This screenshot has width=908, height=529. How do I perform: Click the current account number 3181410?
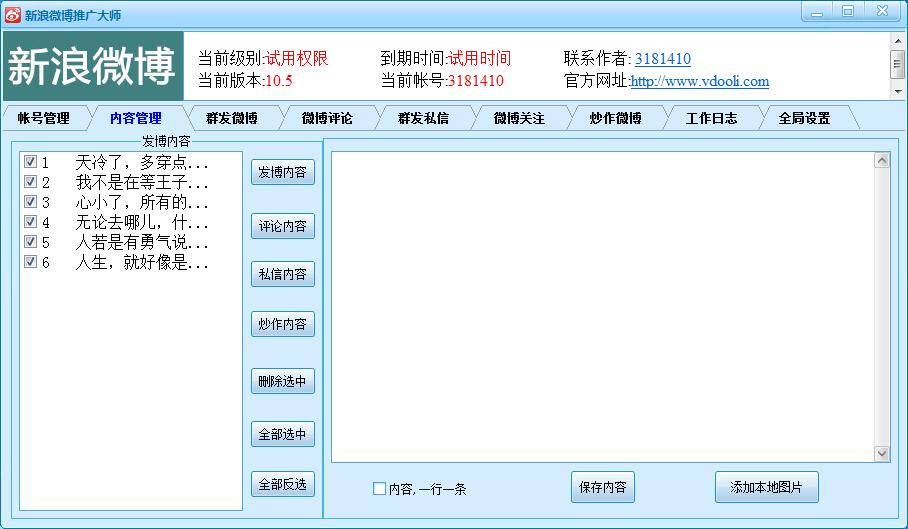click(475, 80)
